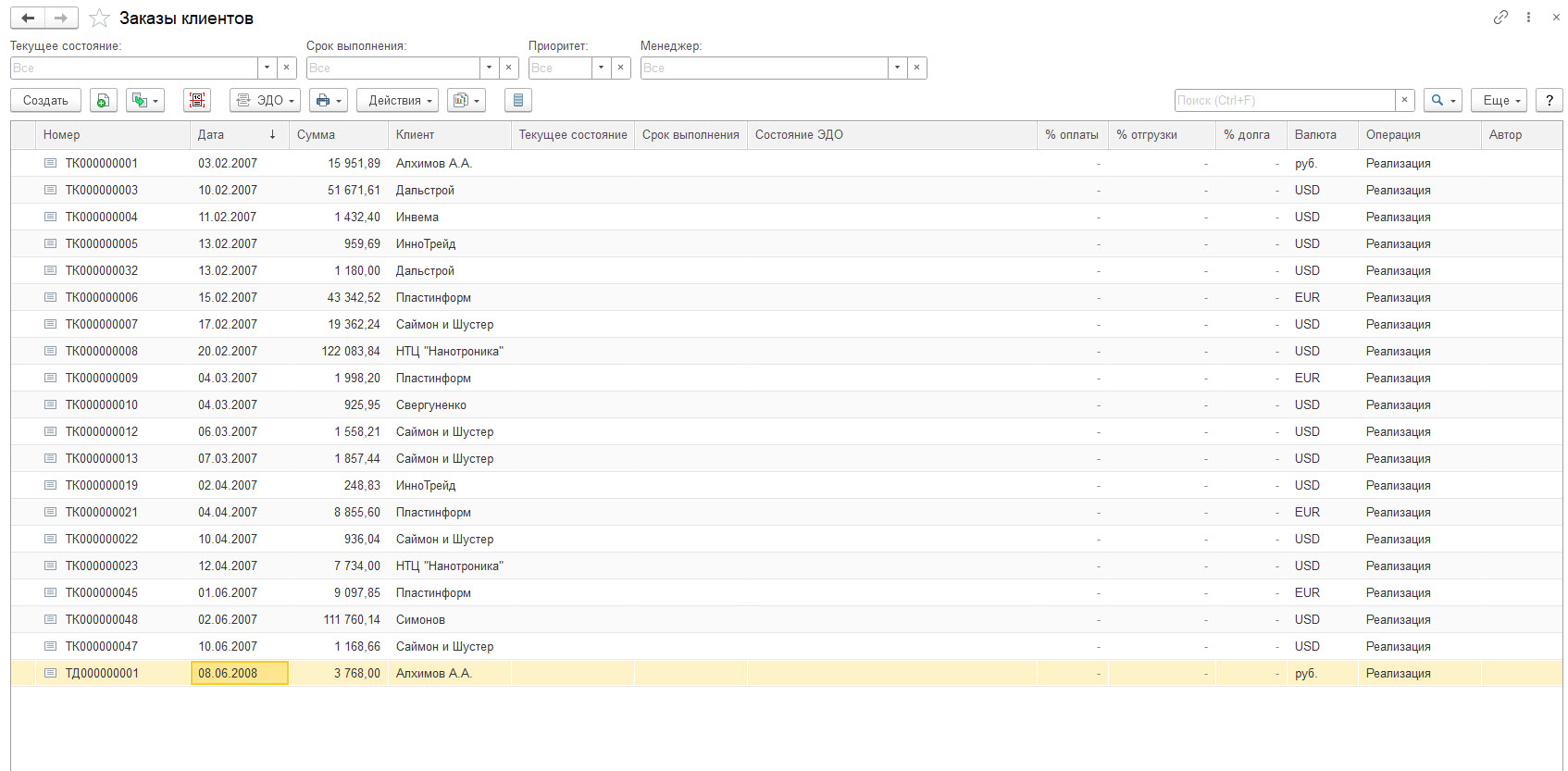The height and width of the screenshot is (771, 1568).
Task: Click client cell Инвема
Action: coord(417,217)
